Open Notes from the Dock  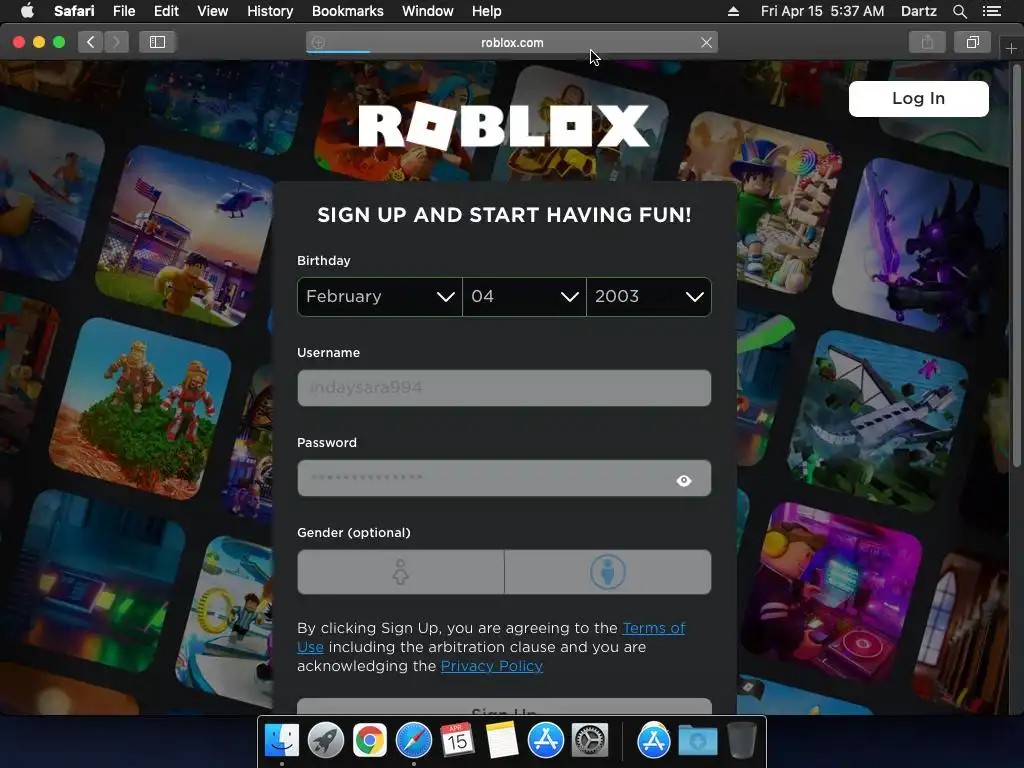coord(502,740)
